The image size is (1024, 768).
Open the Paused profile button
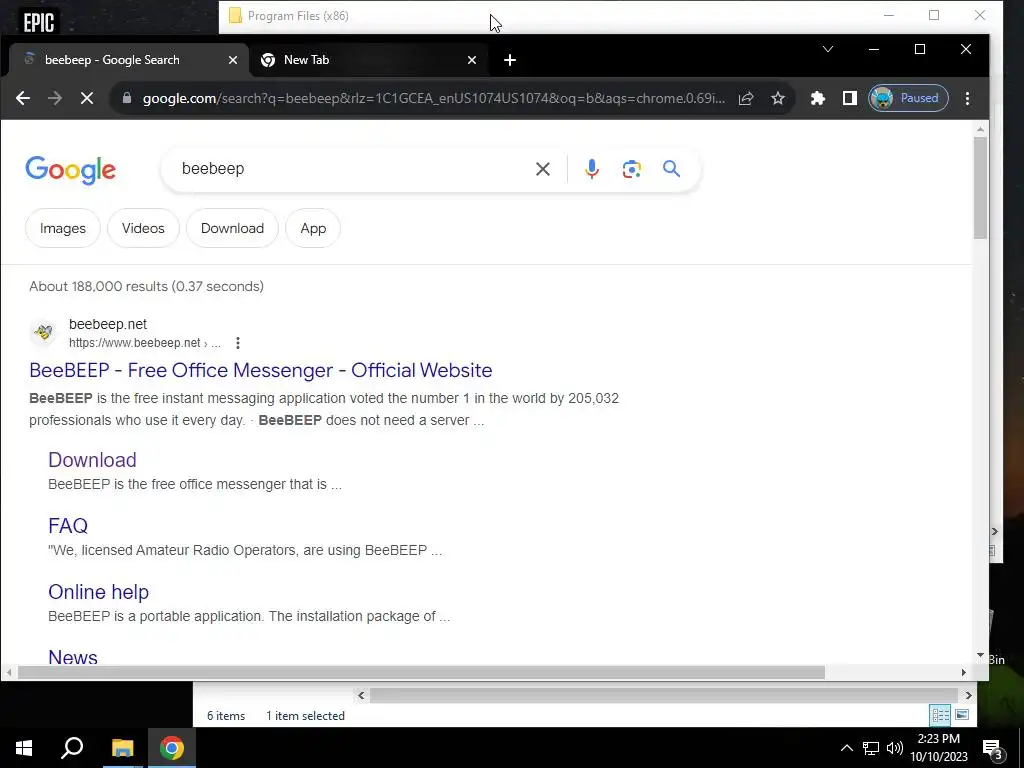tap(908, 98)
